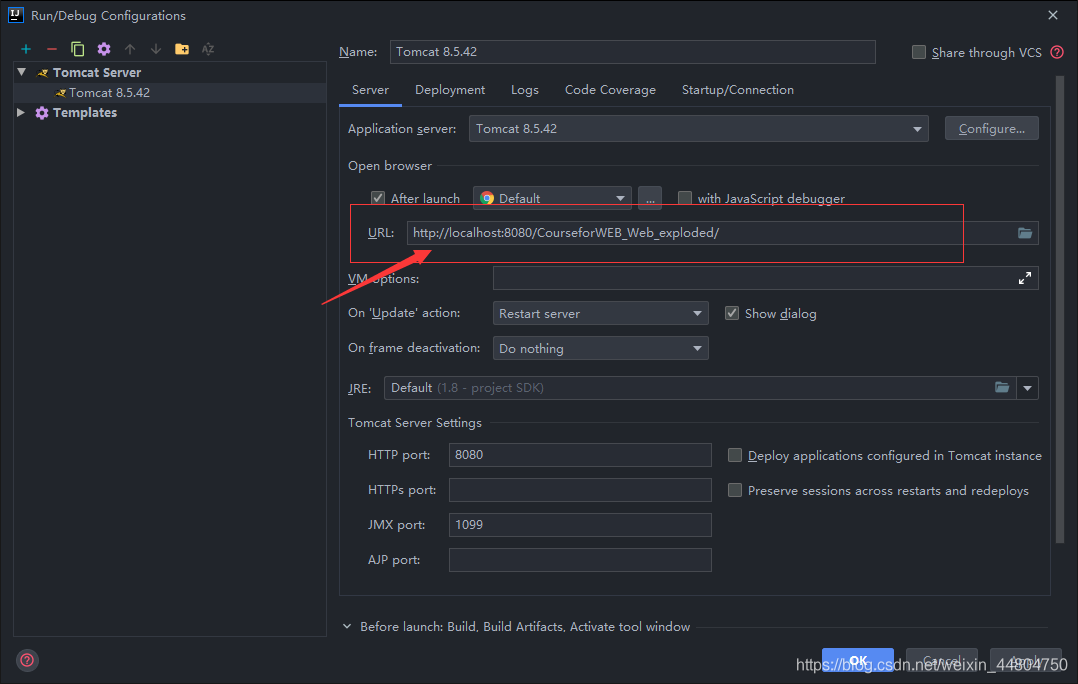Enable Share through VCS checkbox
Viewport: 1078px width, 684px height.
tap(918, 52)
